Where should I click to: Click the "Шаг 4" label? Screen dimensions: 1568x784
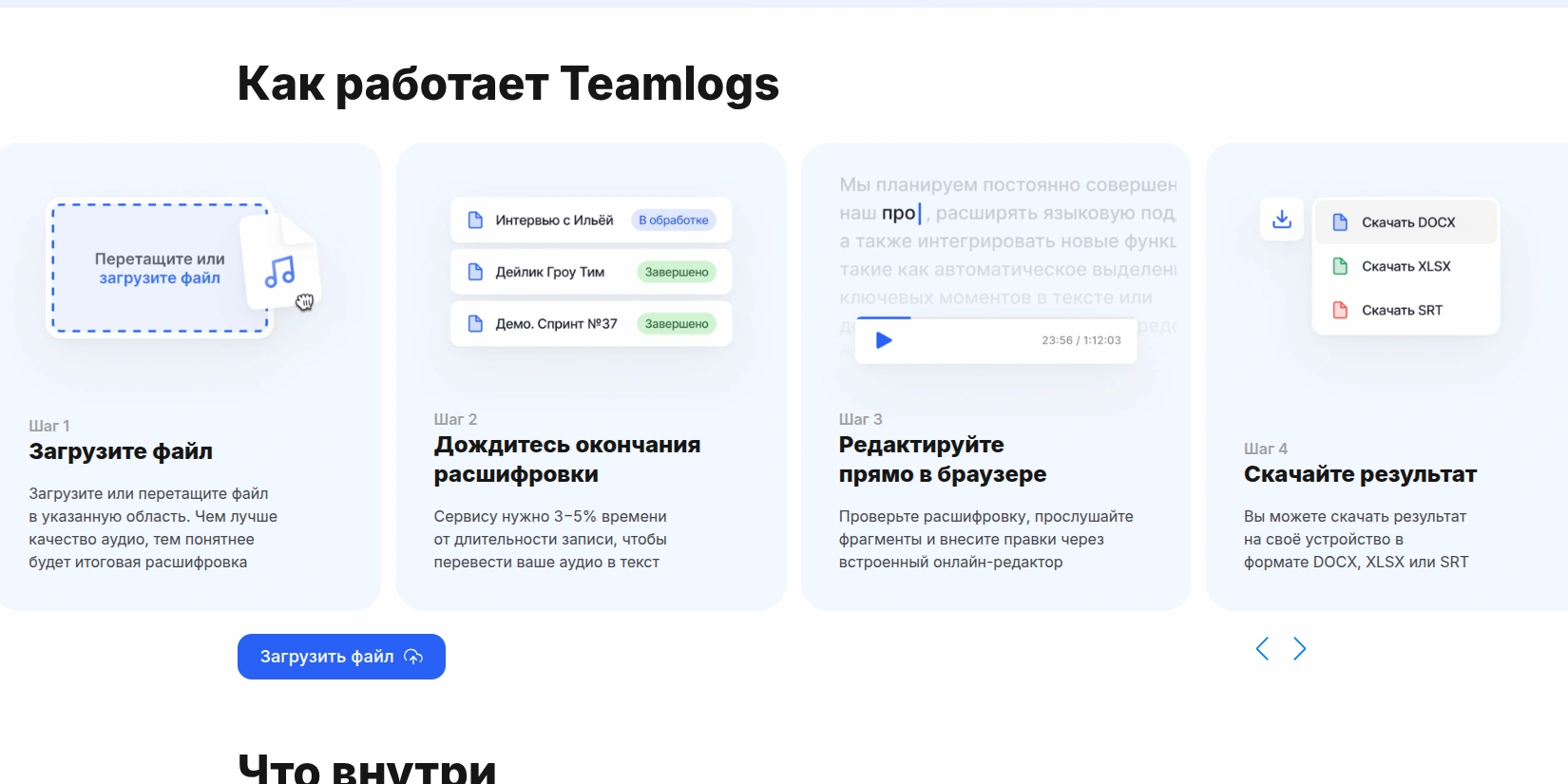tap(1266, 449)
